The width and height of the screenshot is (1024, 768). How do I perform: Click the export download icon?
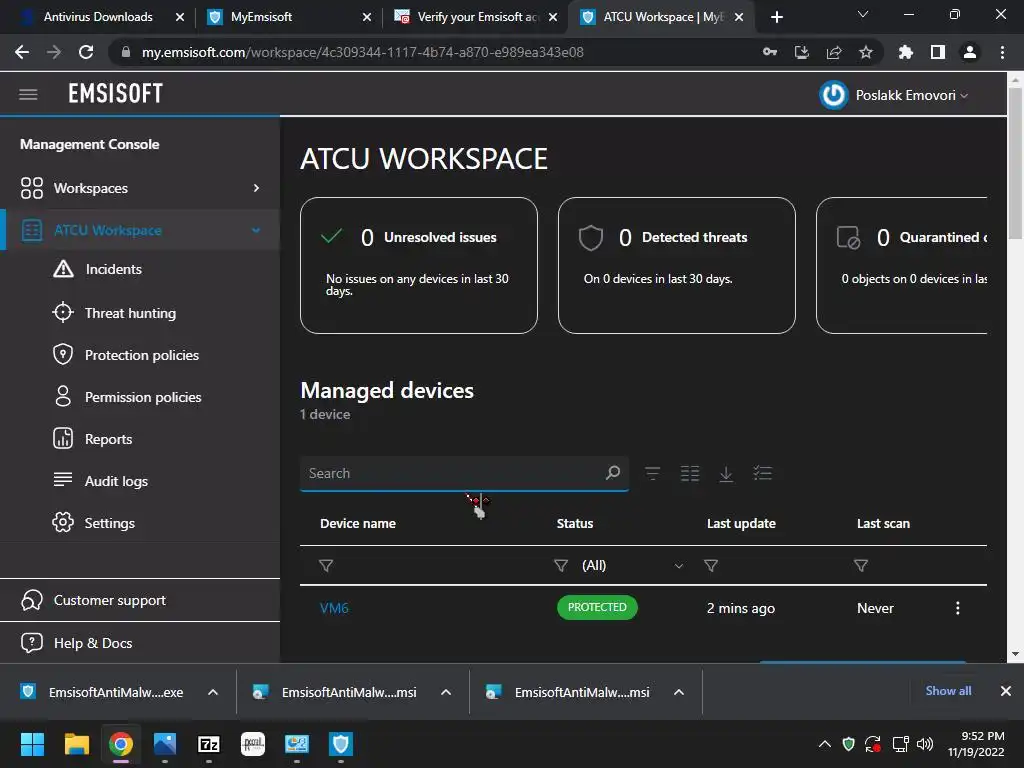click(x=726, y=473)
